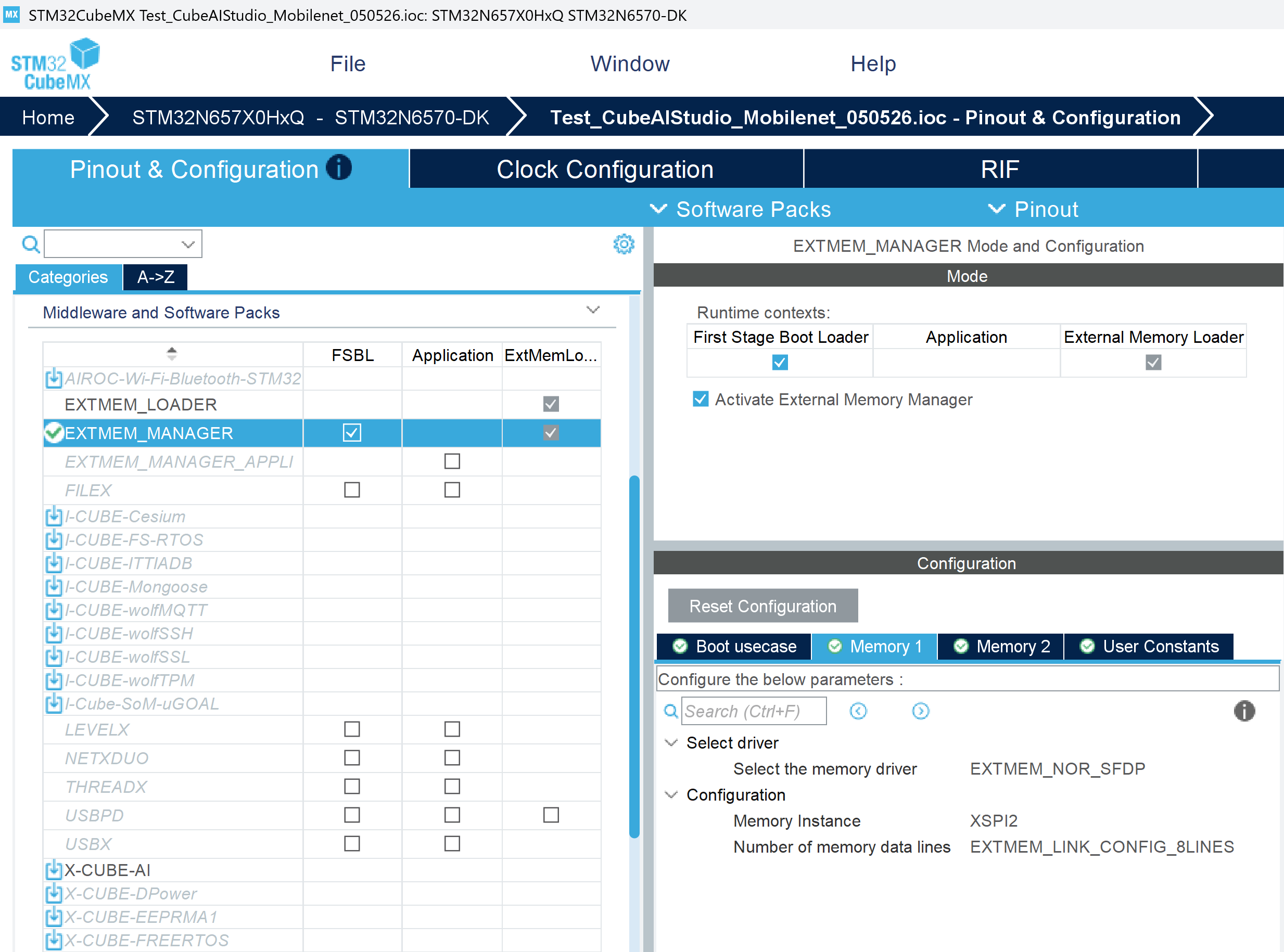Click download icon next to I-CUBE-Cesium
This screenshot has height=952, width=1284.
pos(54,516)
